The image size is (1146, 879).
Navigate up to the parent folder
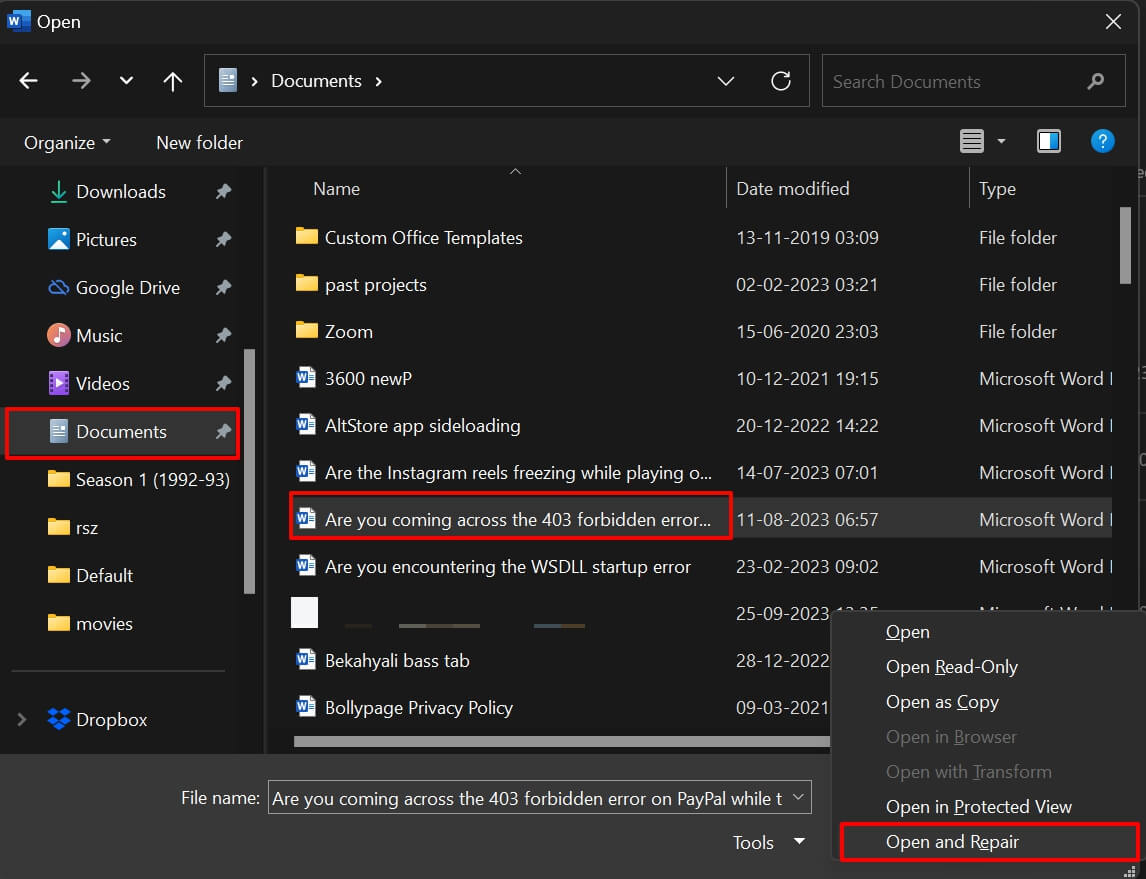click(x=172, y=81)
